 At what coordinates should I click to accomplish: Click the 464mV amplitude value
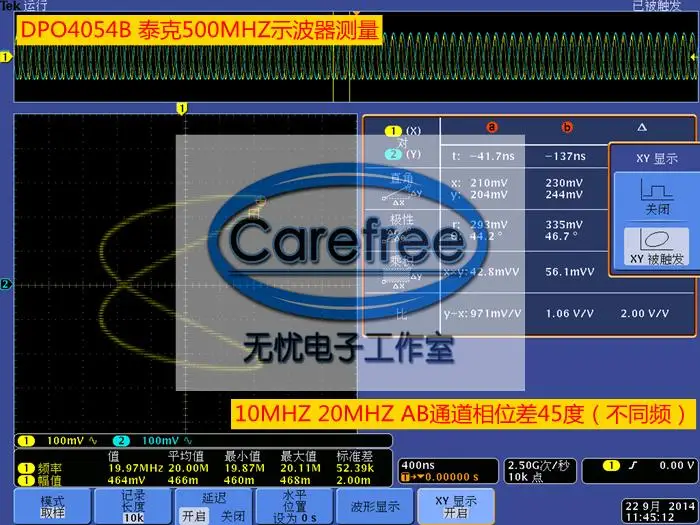click(x=126, y=480)
